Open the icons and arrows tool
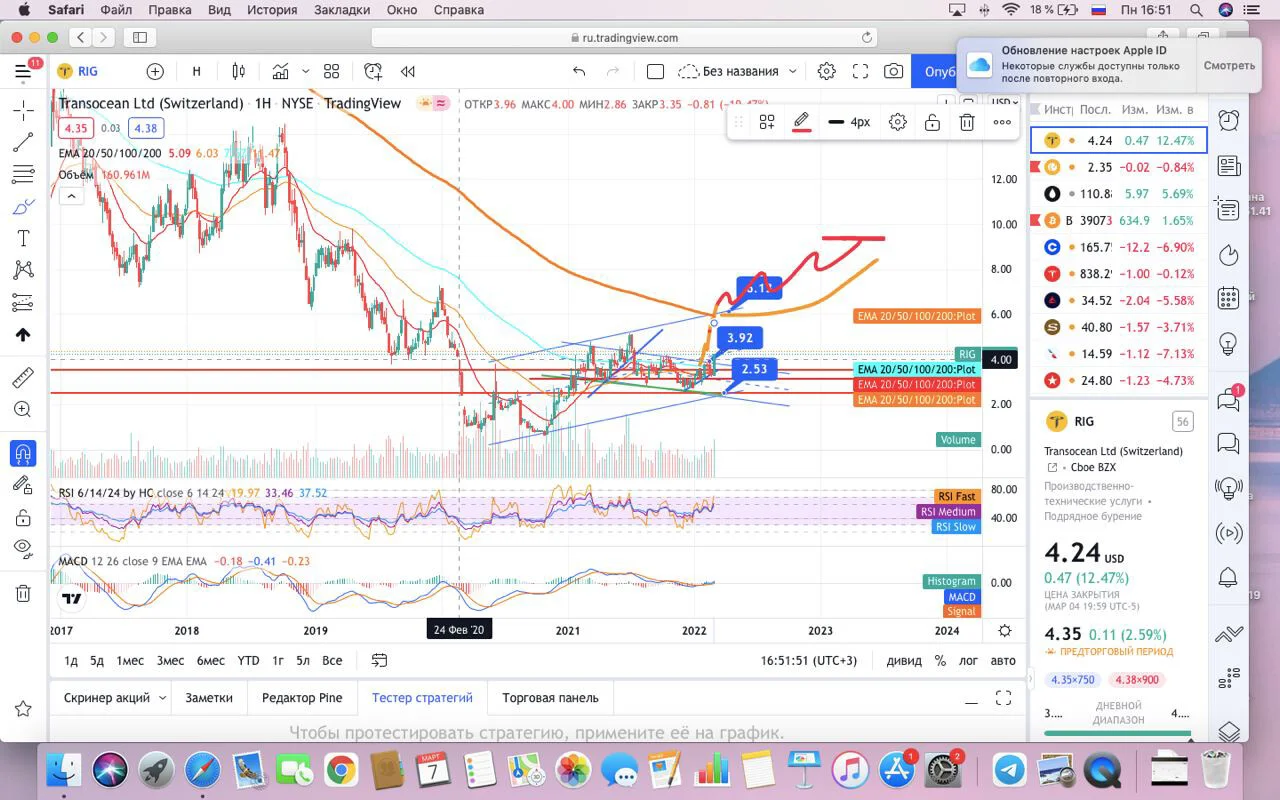 point(23,335)
